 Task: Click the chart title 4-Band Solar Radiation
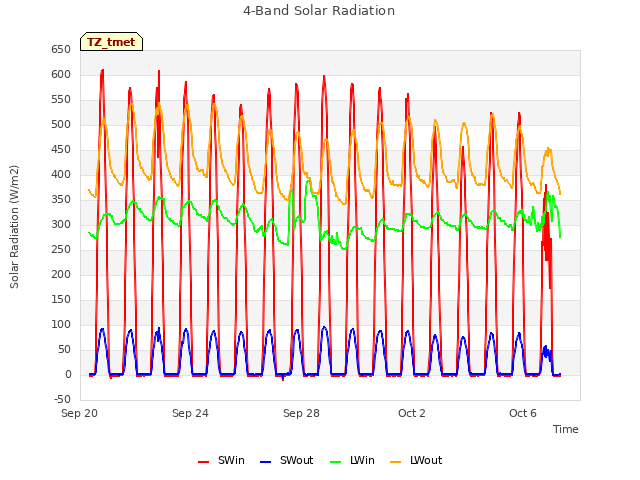pyautogui.click(x=319, y=11)
